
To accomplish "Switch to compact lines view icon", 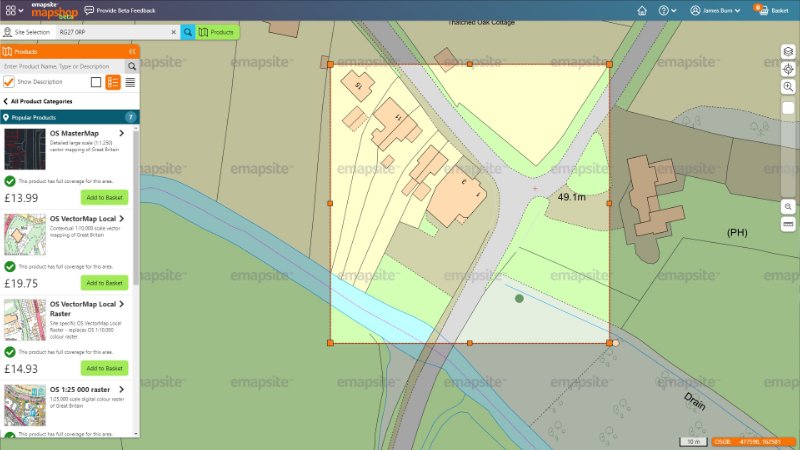I will click(131, 82).
